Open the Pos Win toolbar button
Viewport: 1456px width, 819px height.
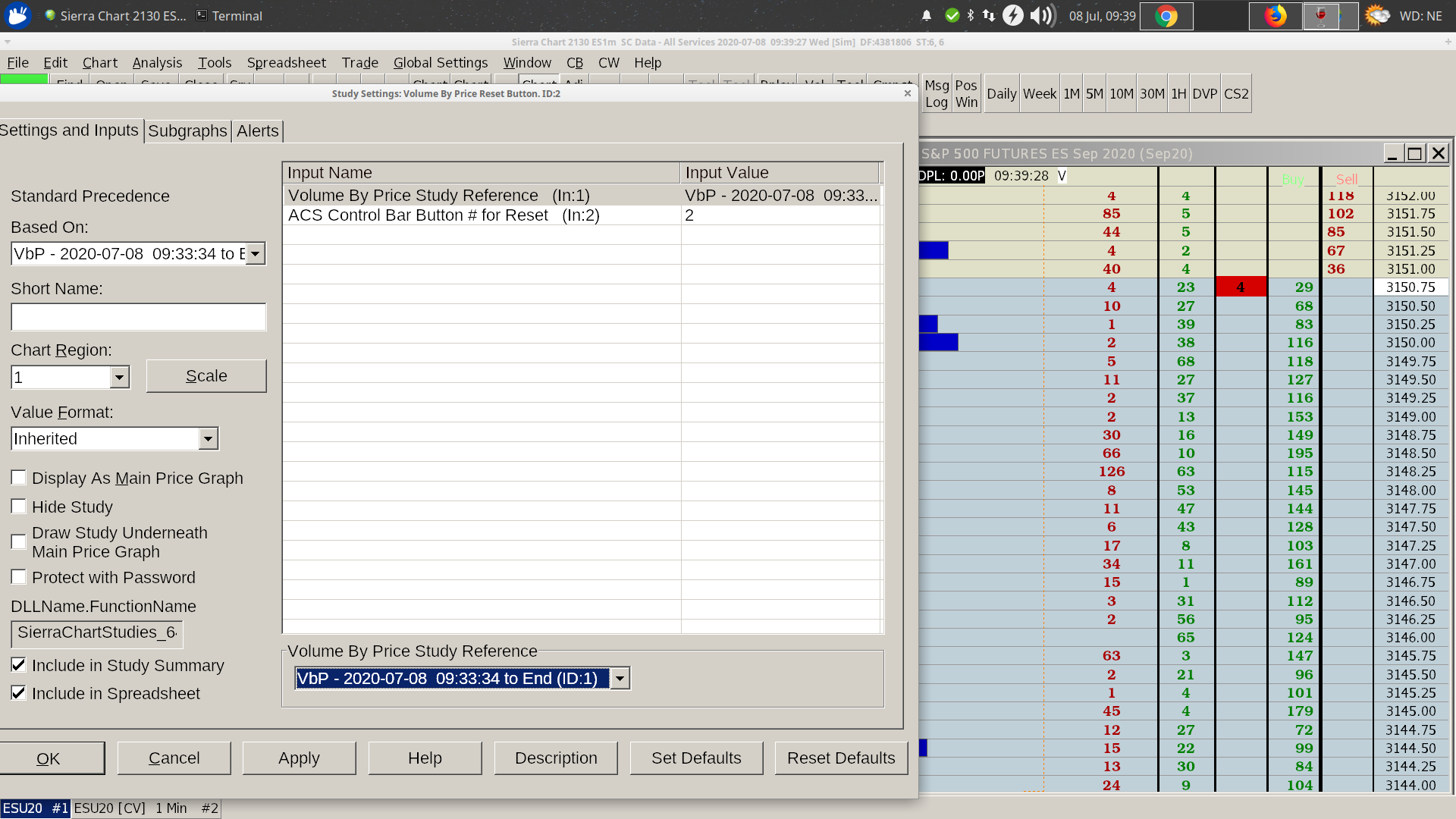(x=966, y=93)
